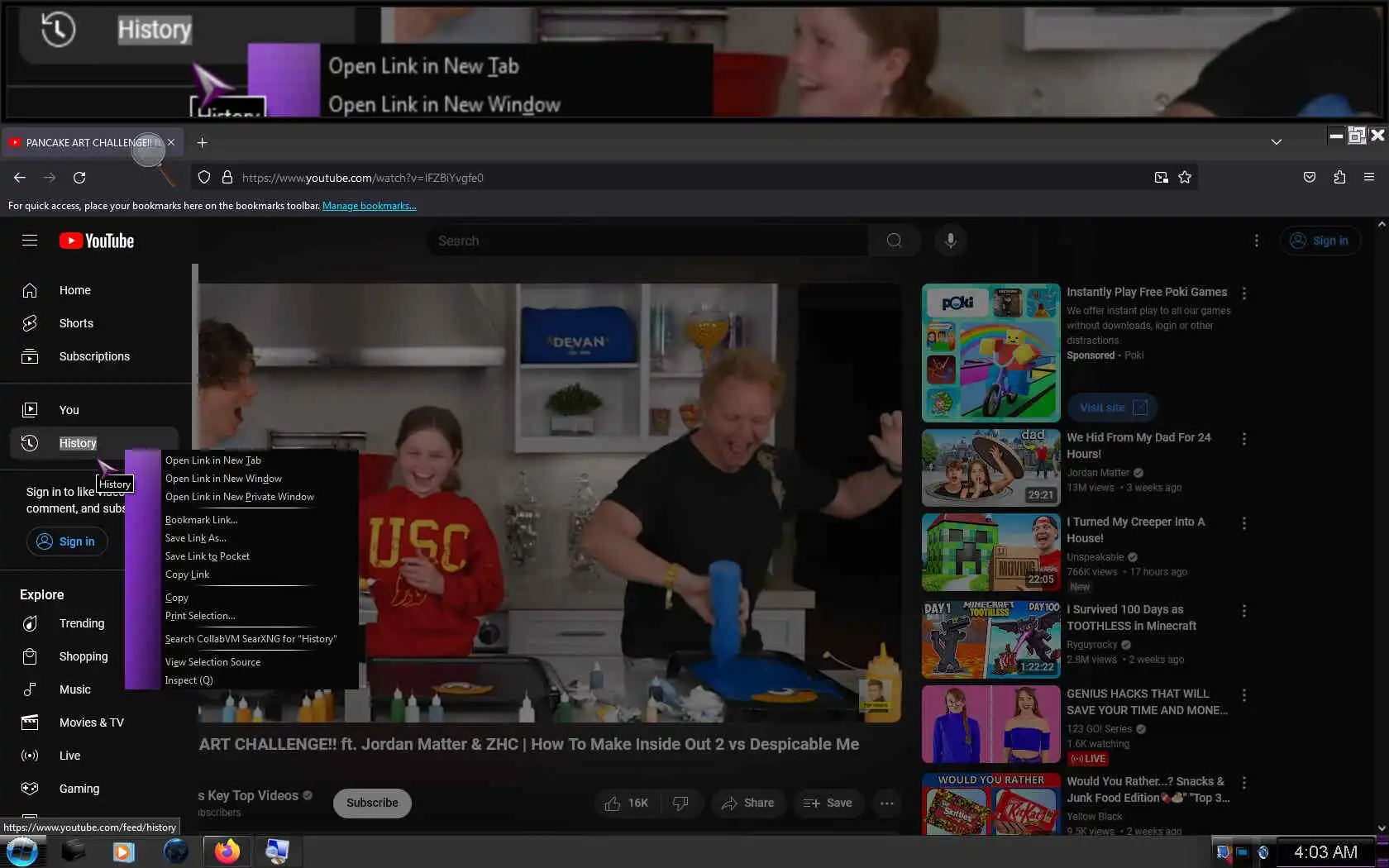
Task: Open YouTube settings three-dot menu near Sign in
Action: [1256, 241]
